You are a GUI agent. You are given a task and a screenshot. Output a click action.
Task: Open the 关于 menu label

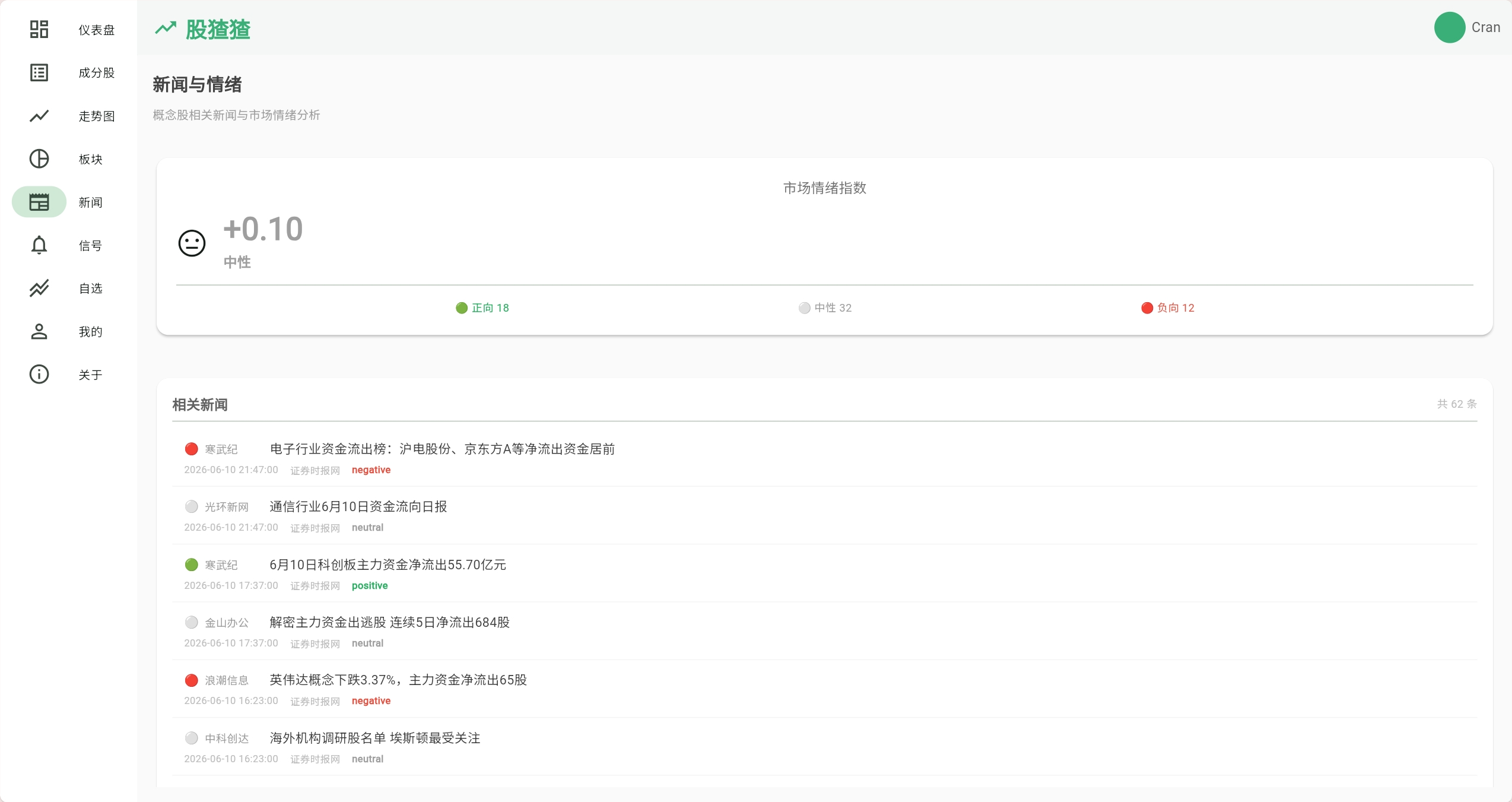tap(91, 375)
